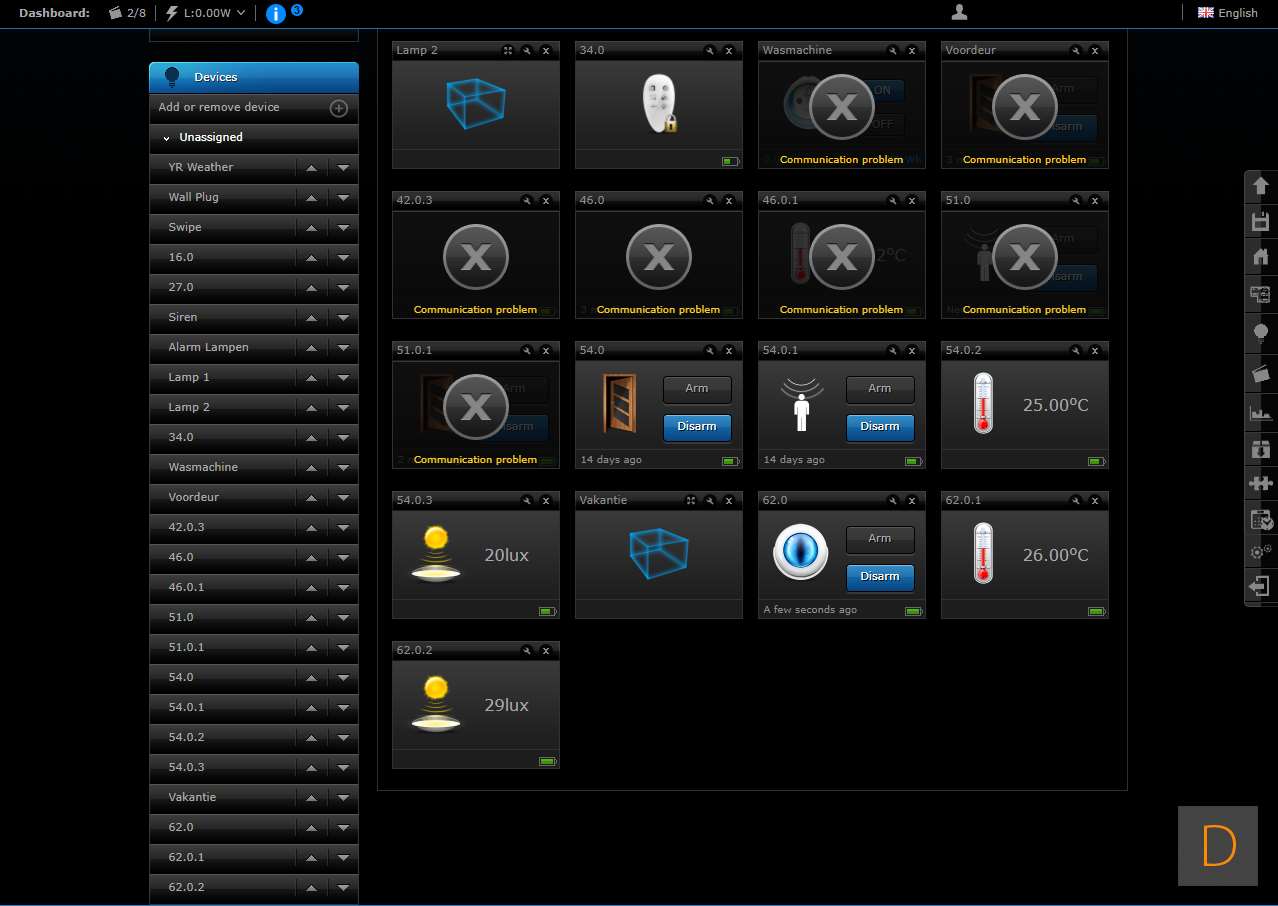
Task: Click the X overlay on the 46.0 widget
Action: coord(659,257)
